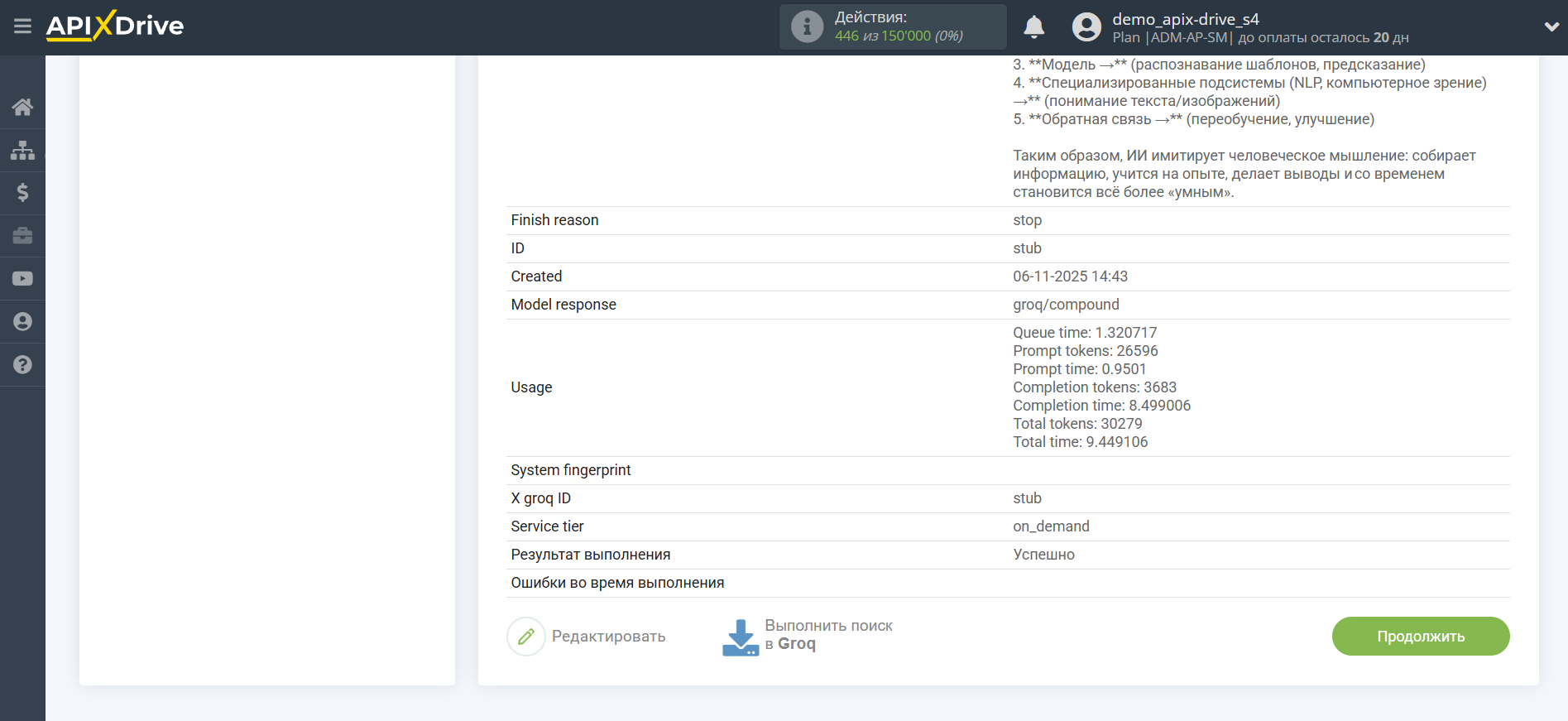Open the hamburger menu
This screenshot has width=1568, height=721.
click(x=22, y=26)
